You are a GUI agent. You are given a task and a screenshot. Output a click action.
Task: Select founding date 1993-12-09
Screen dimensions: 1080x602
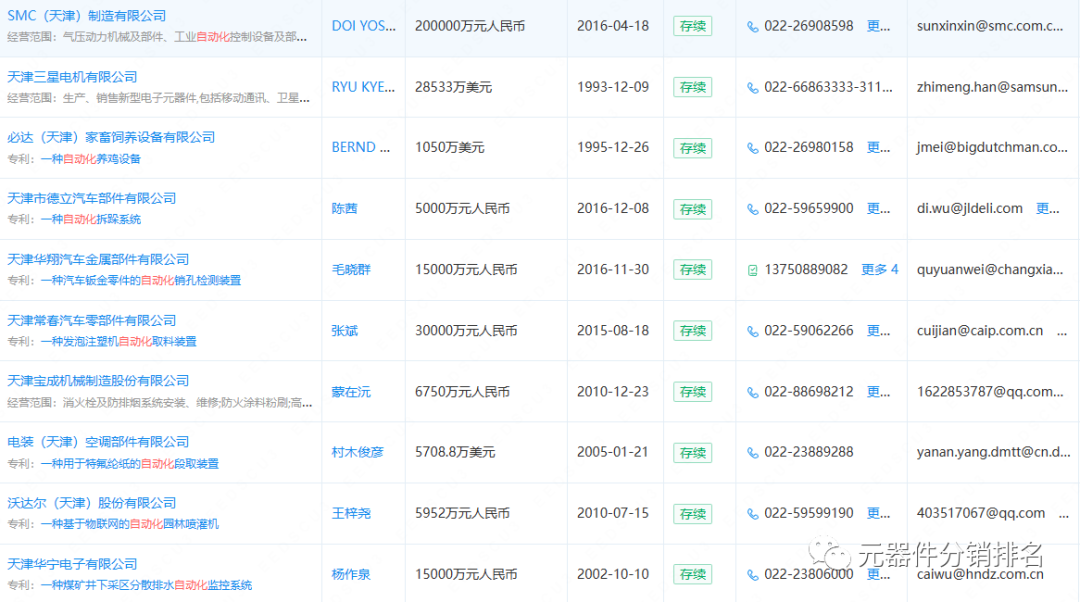tap(613, 87)
